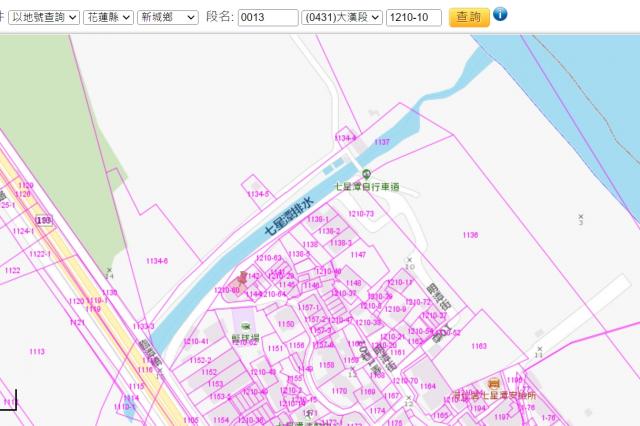640x426 pixels.
Task: Click the blue info icon beside 查詢
Action: coord(501,15)
